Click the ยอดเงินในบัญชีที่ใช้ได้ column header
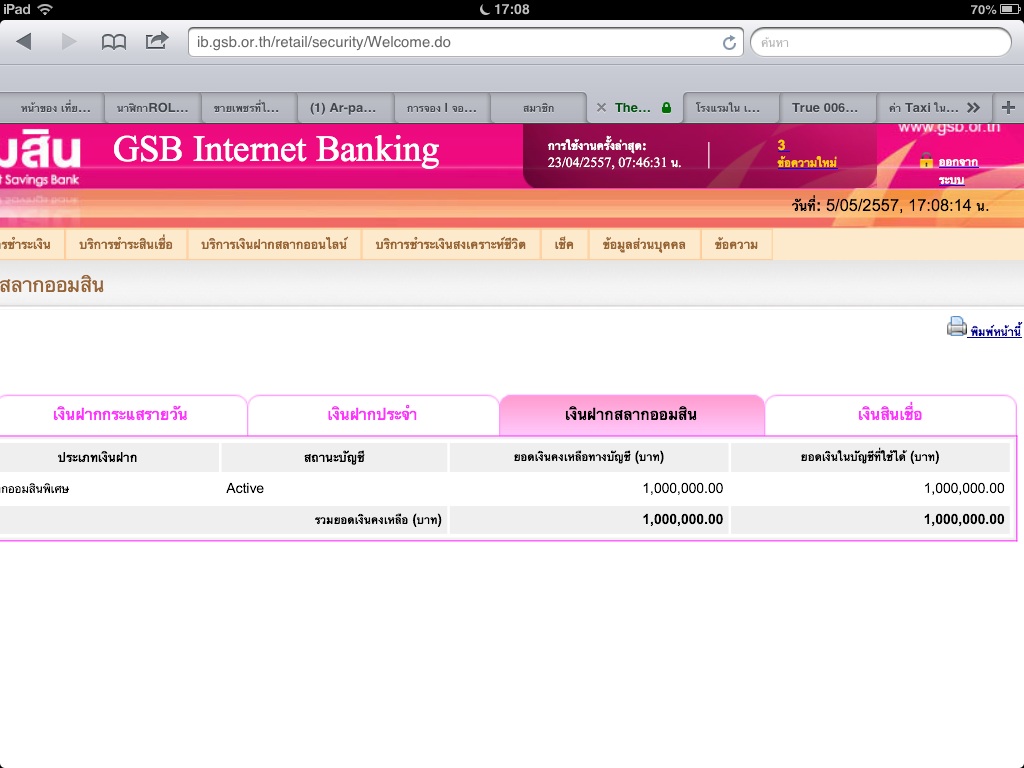 coord(871,457)
